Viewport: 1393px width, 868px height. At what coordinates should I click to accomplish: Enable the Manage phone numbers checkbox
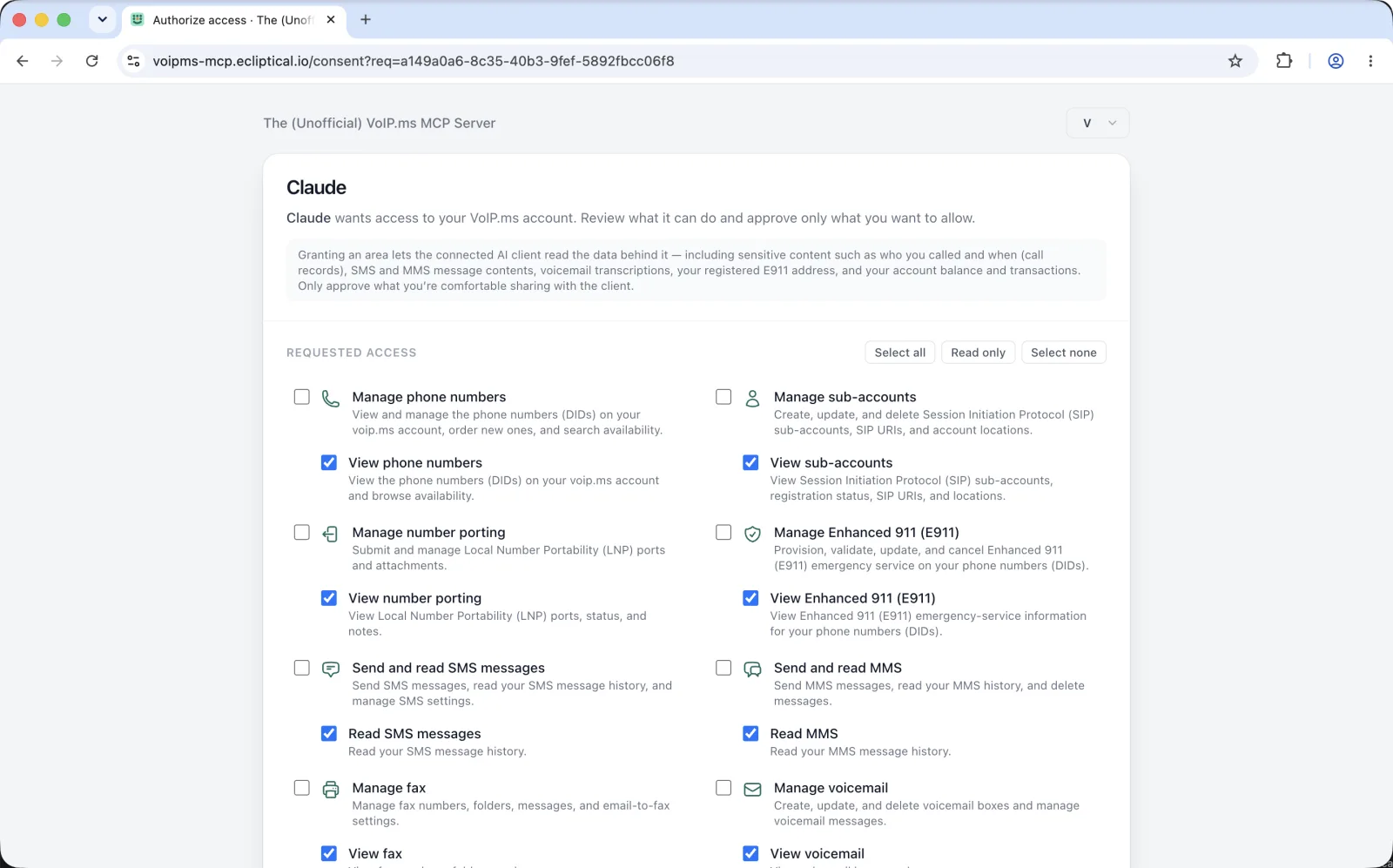click(x=302, y=397)
